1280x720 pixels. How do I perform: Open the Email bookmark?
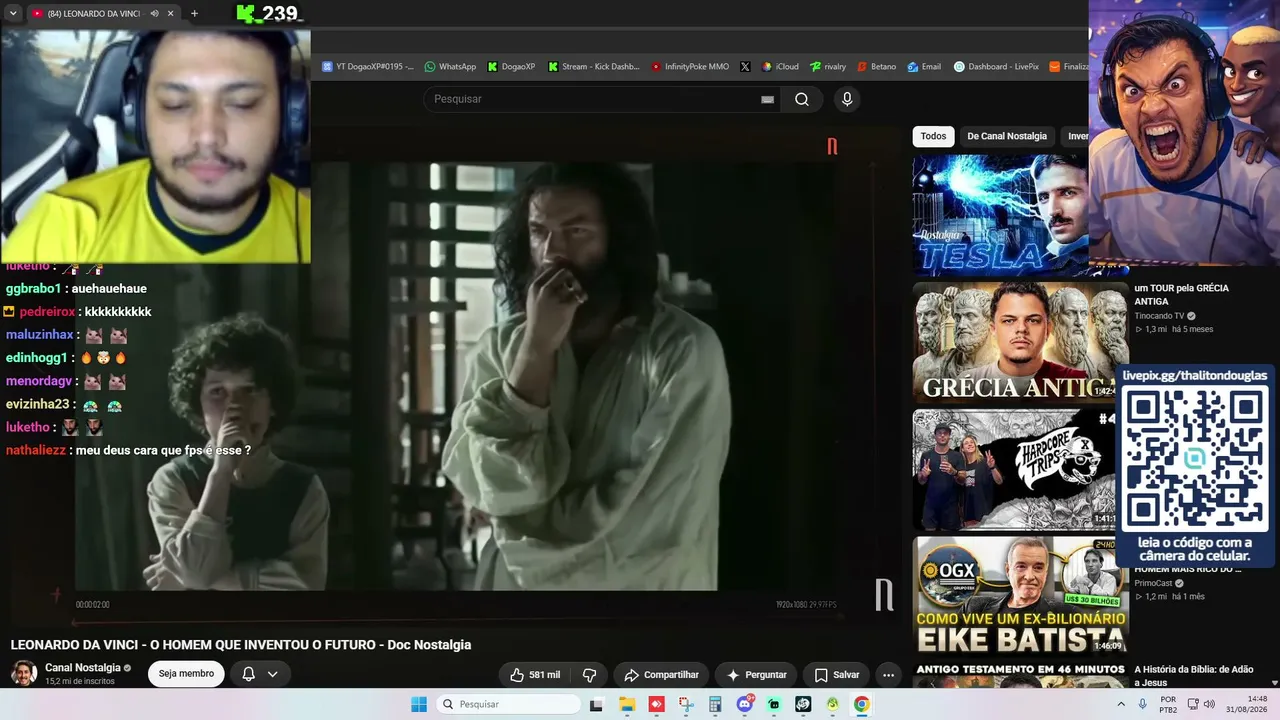pos(924,67)
